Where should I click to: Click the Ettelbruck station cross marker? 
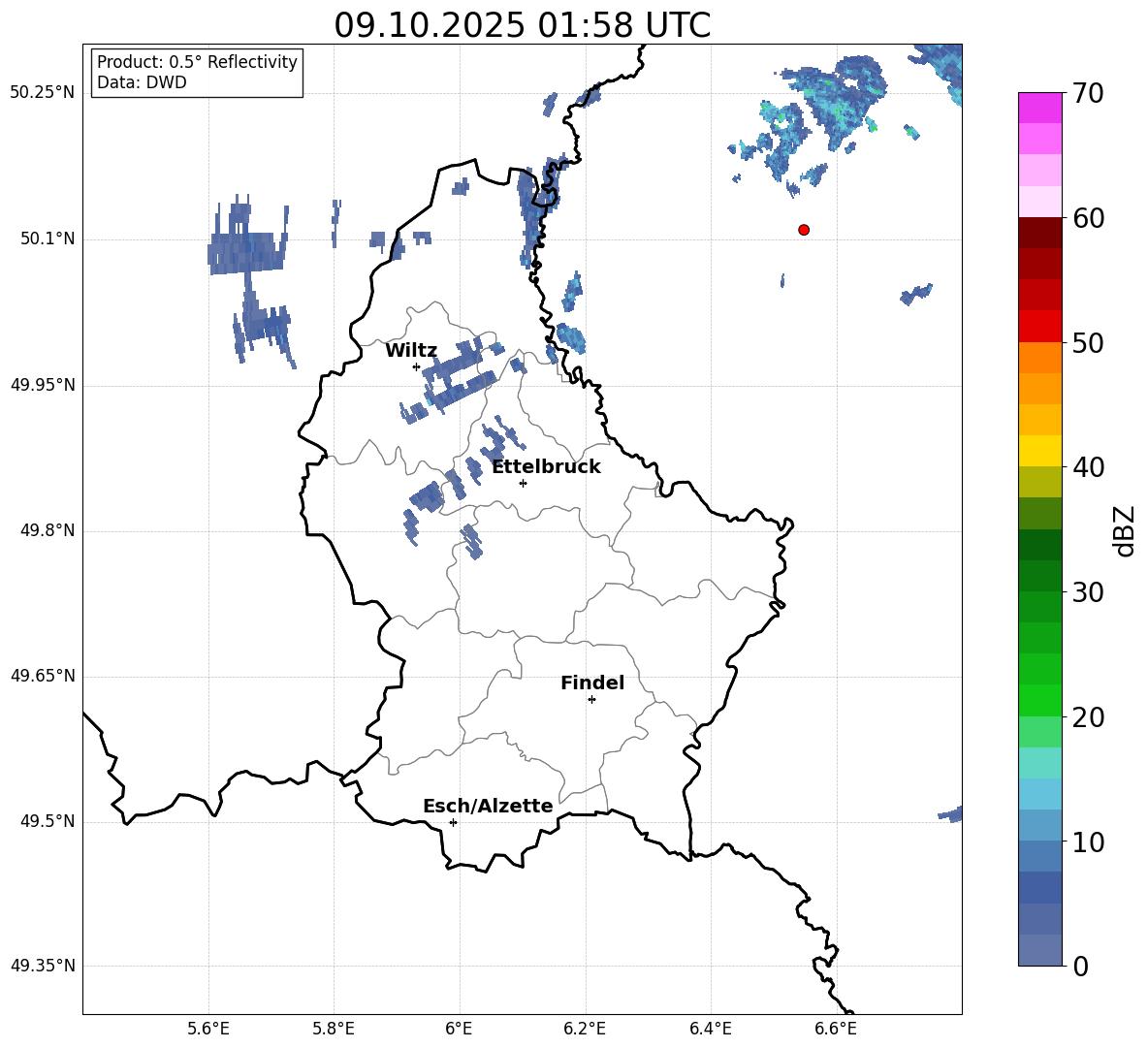tap(523, 483)
